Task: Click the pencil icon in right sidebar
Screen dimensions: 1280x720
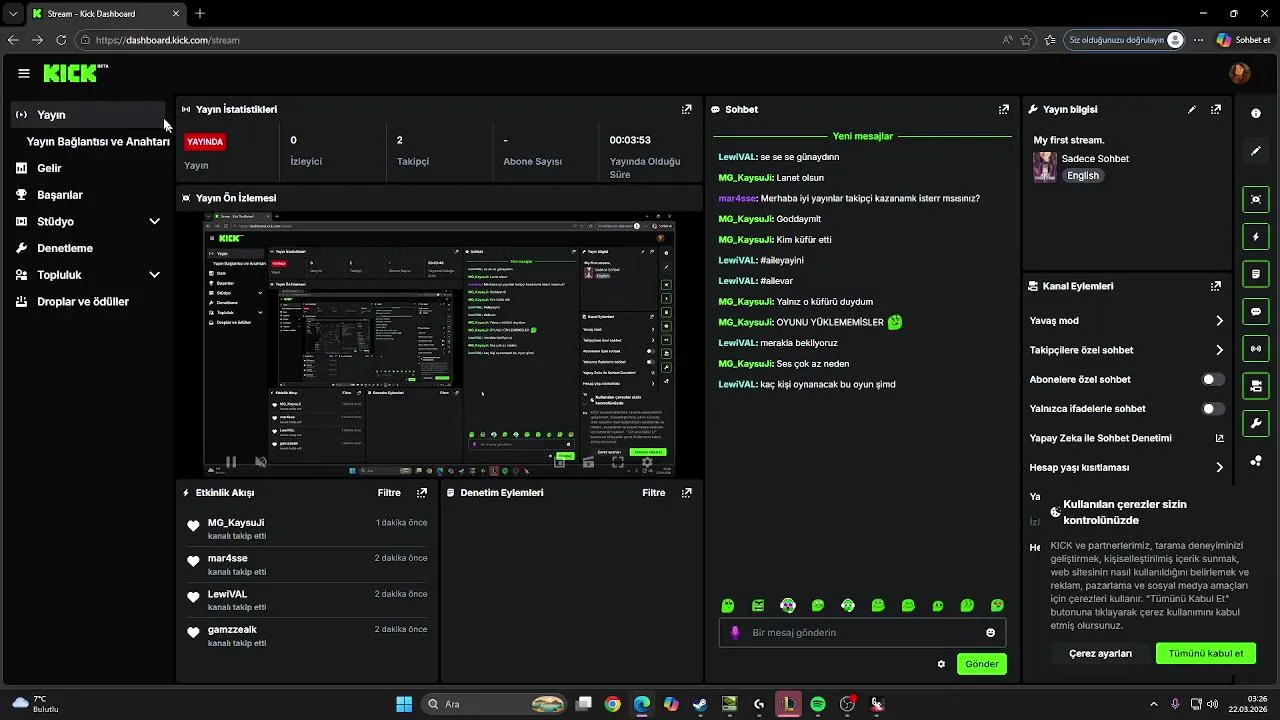Action: point(1256,151)
